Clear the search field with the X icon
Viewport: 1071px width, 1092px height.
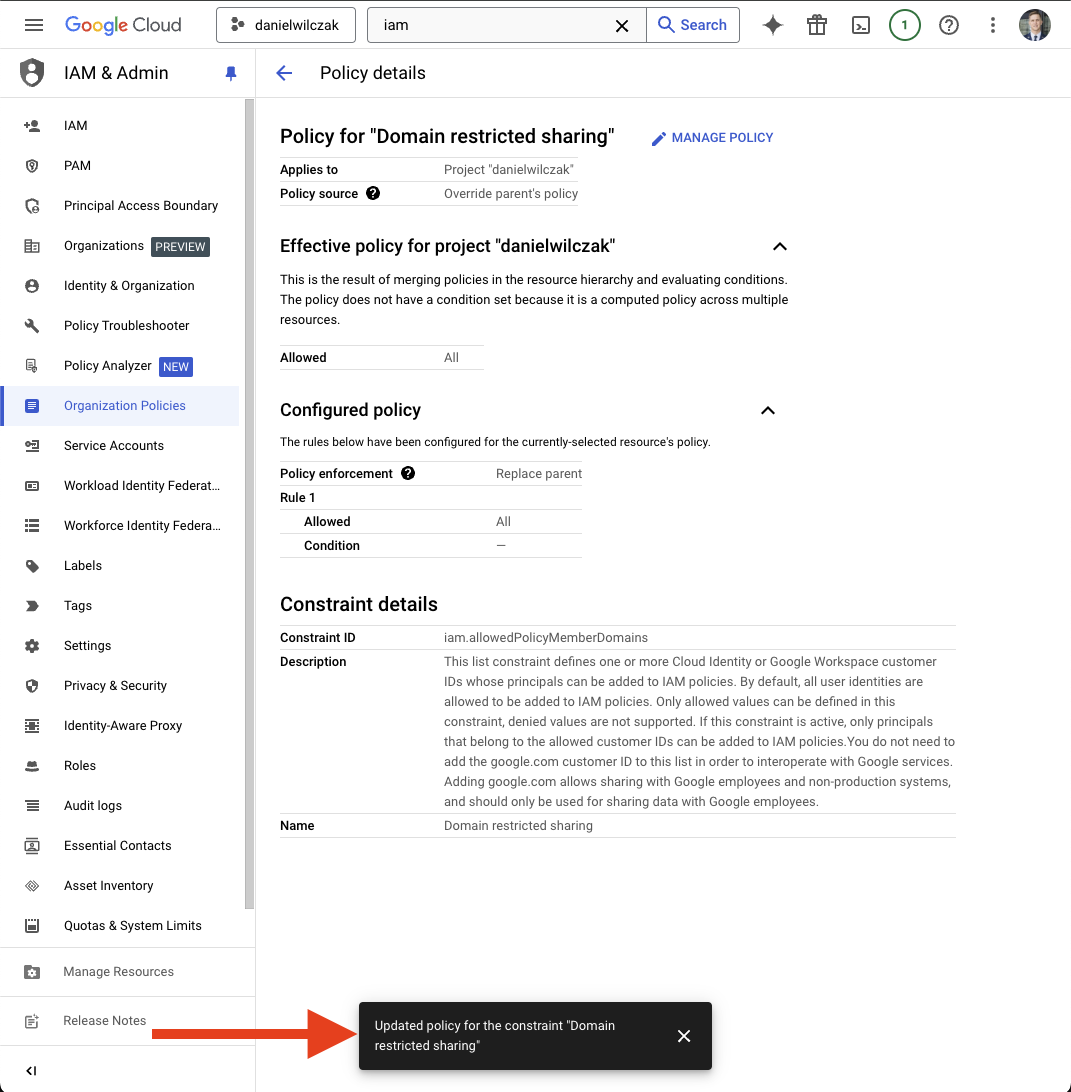(622, 26)
